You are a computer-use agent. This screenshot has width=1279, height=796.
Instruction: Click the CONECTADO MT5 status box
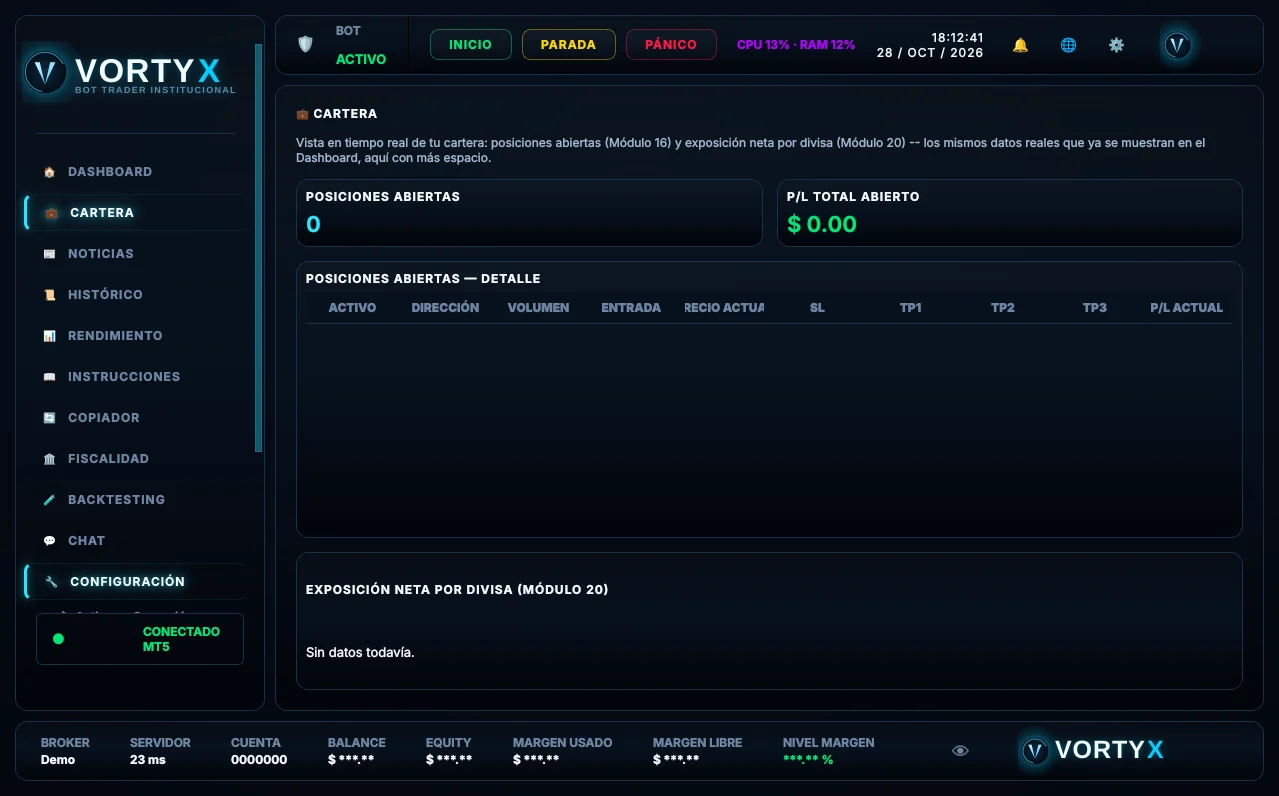pos(140,639)
